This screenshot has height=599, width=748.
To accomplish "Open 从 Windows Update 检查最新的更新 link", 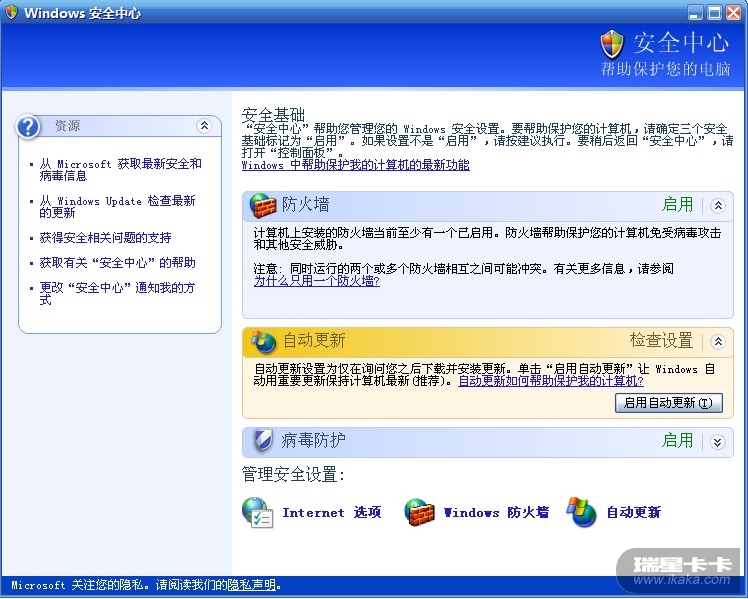I will (x=117, y=207).
